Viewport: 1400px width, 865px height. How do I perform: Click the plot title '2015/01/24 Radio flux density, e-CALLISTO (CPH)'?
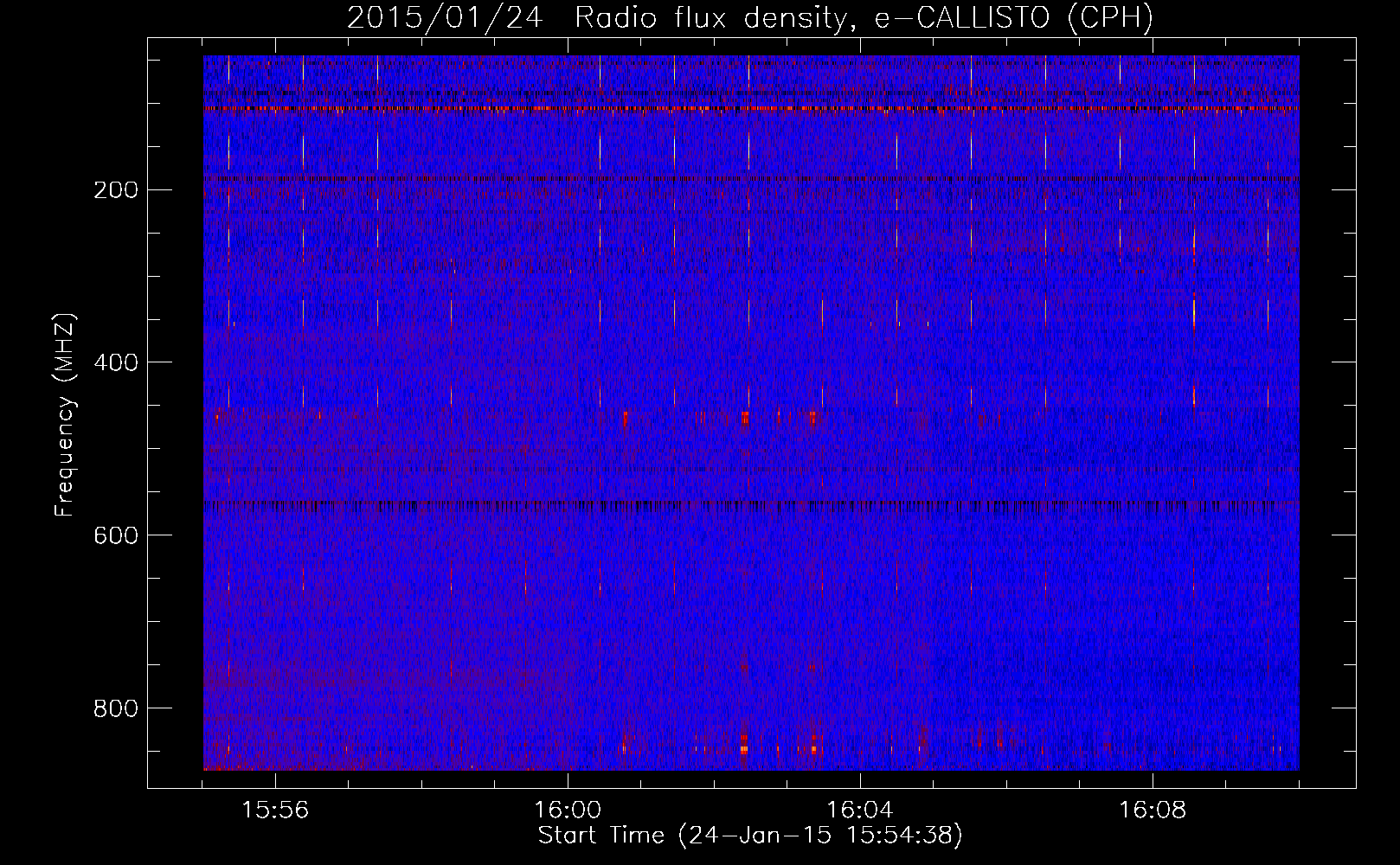tap(750, 17)
